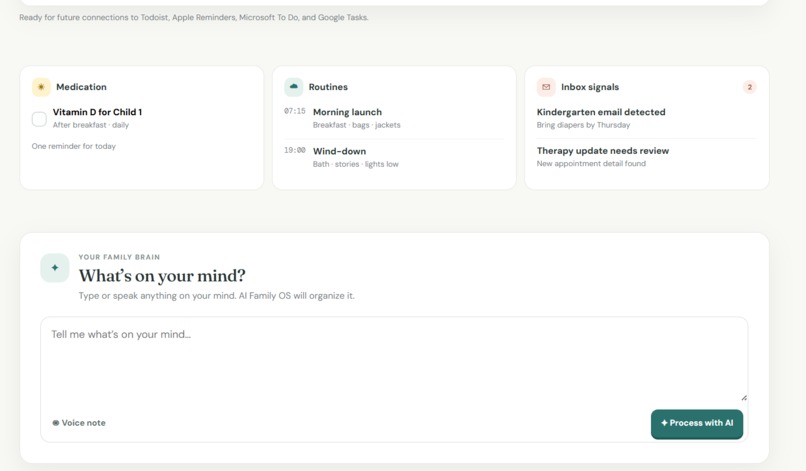Click the Inbox signals heading
Image resolution: width=806 pixels, height=471 pixels.
pos(590,87)
